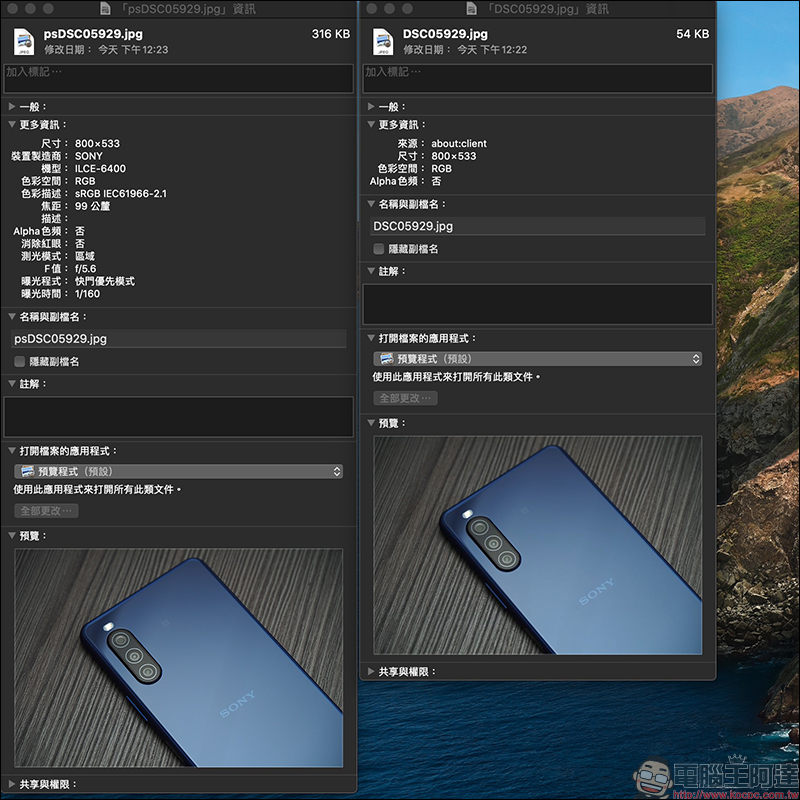
Task: Collapse 更多資訊 section in DSC05929.jpg window
Action: click(371, 124)
